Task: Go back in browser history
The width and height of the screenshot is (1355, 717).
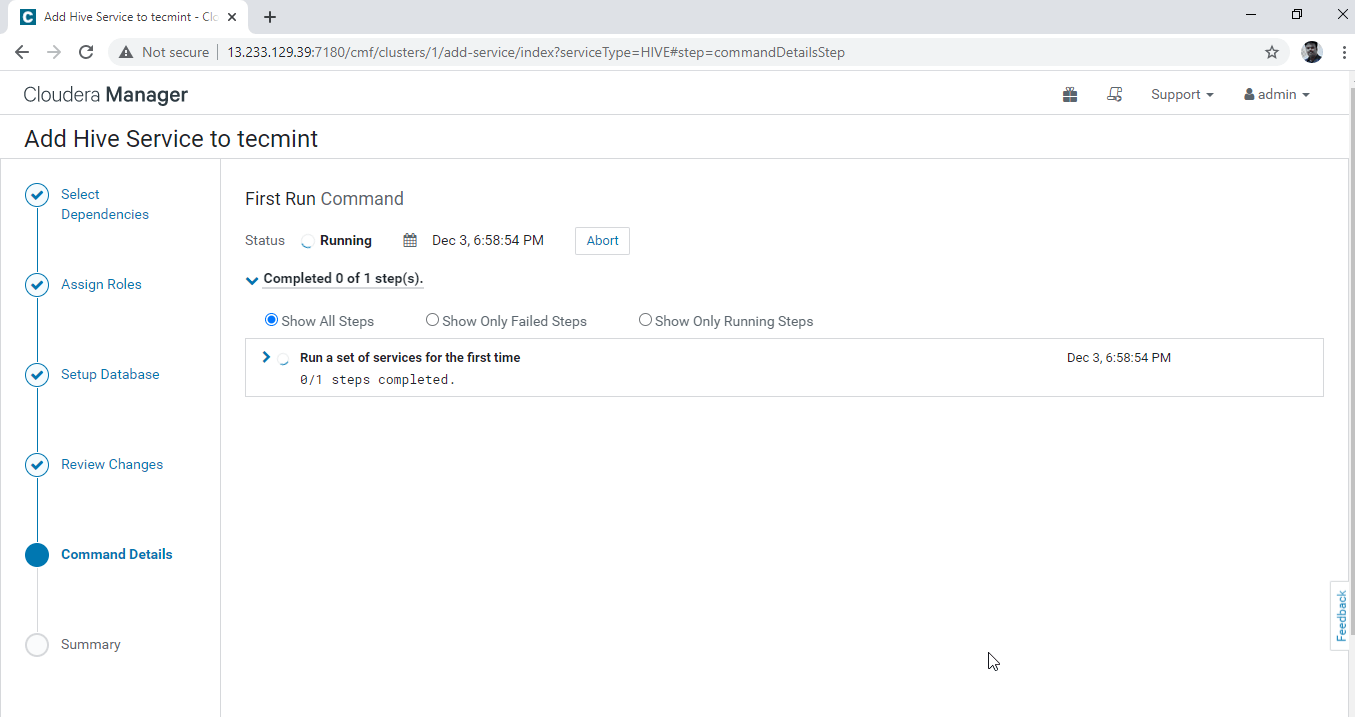Action: coord(22,52)
